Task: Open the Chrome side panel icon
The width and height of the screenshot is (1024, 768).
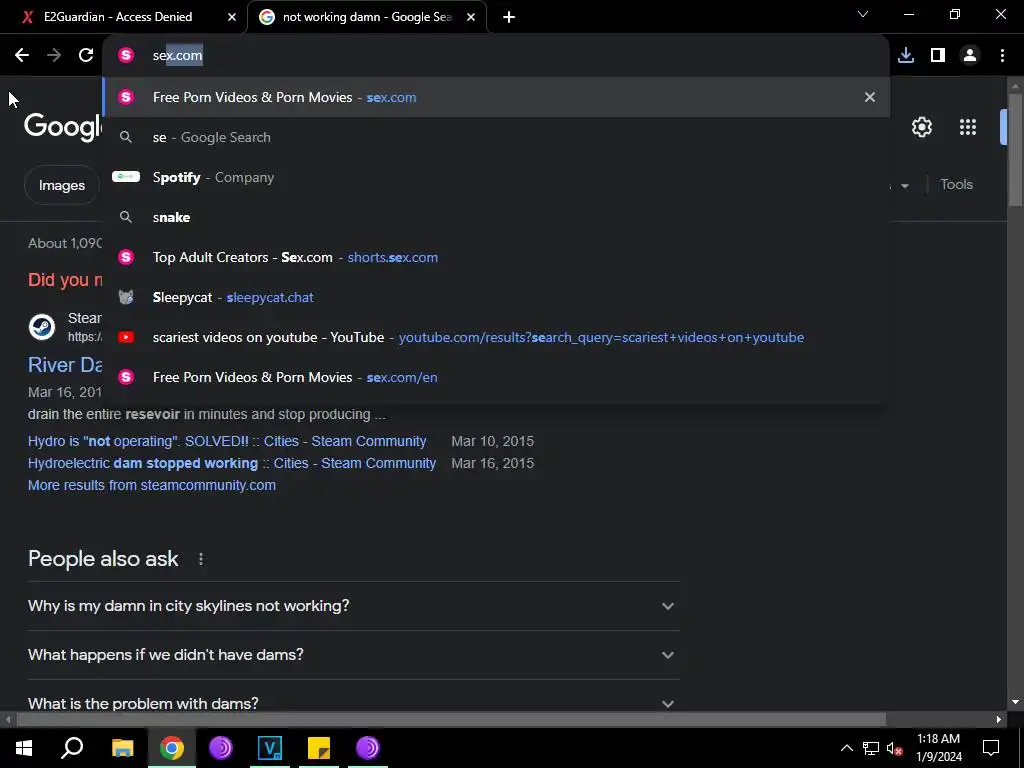Action: [938, 56]
